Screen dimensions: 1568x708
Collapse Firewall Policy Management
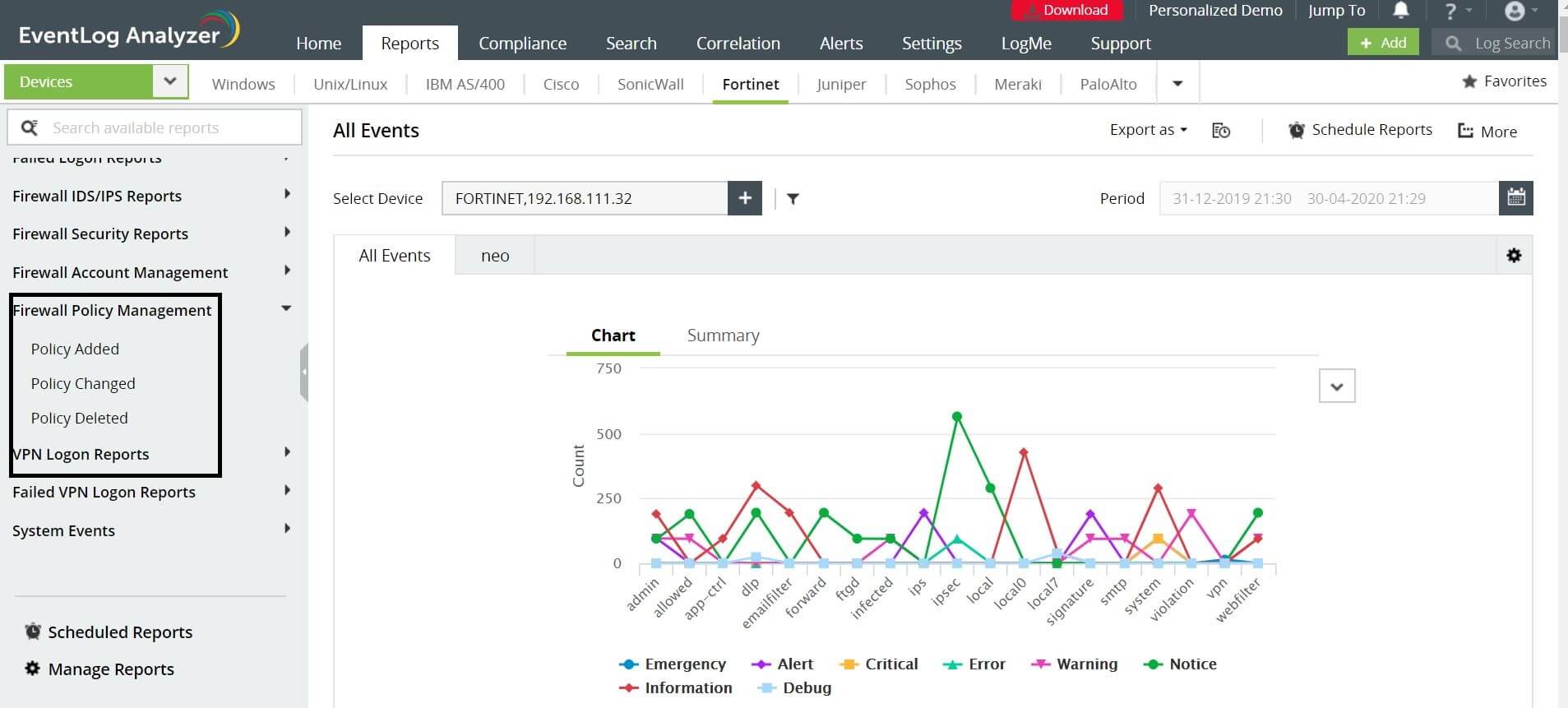pyautogui.click(x=286, y=308)
